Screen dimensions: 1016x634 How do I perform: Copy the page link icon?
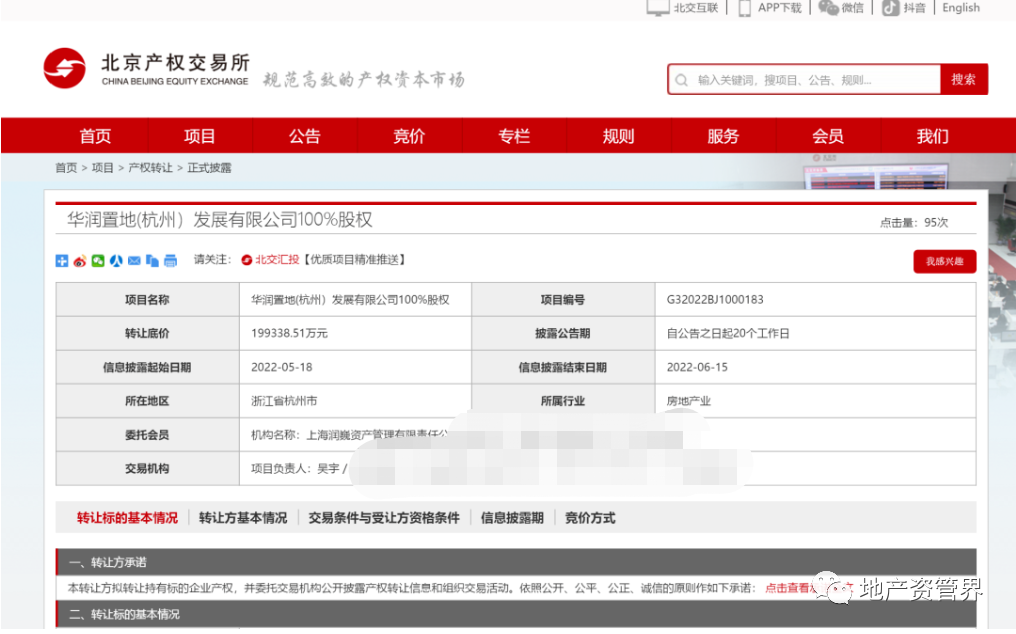[x=152, y=261]
